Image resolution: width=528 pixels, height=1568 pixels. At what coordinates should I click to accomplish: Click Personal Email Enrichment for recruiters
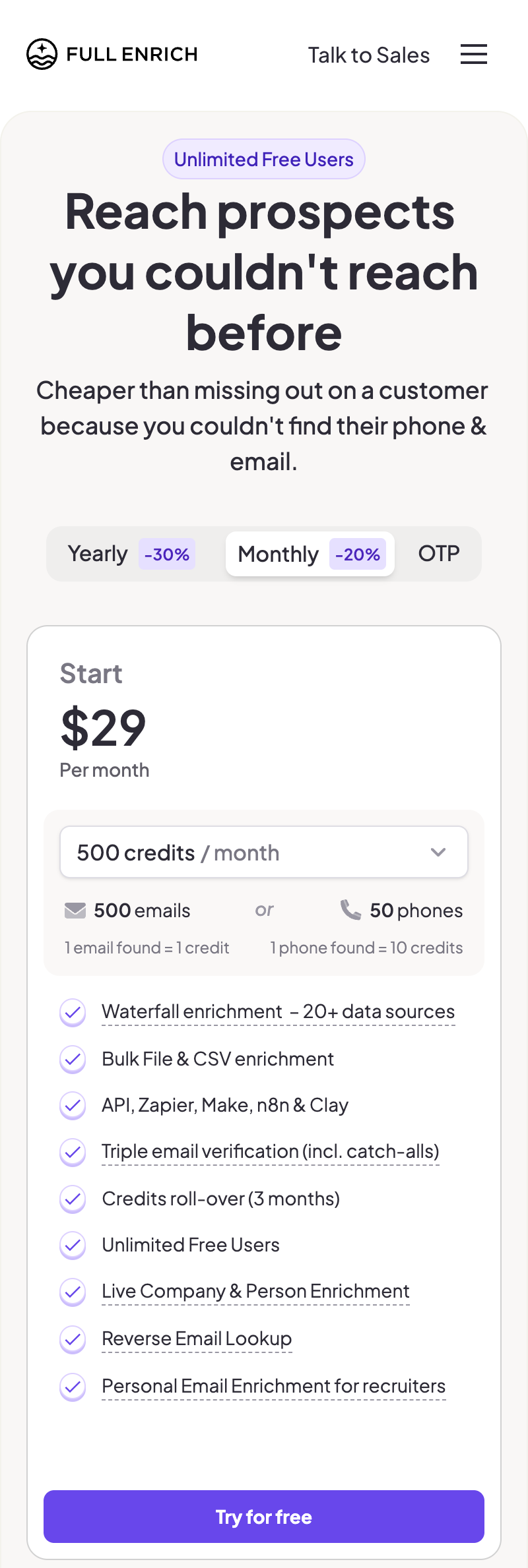273,1386
